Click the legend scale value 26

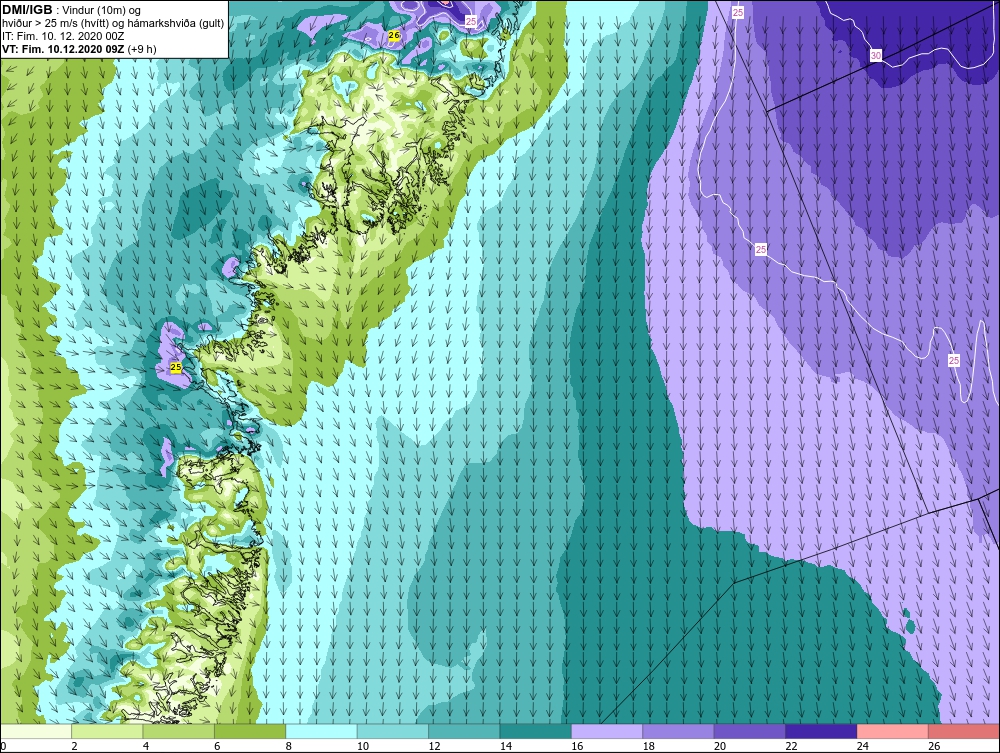click(934, 746)
